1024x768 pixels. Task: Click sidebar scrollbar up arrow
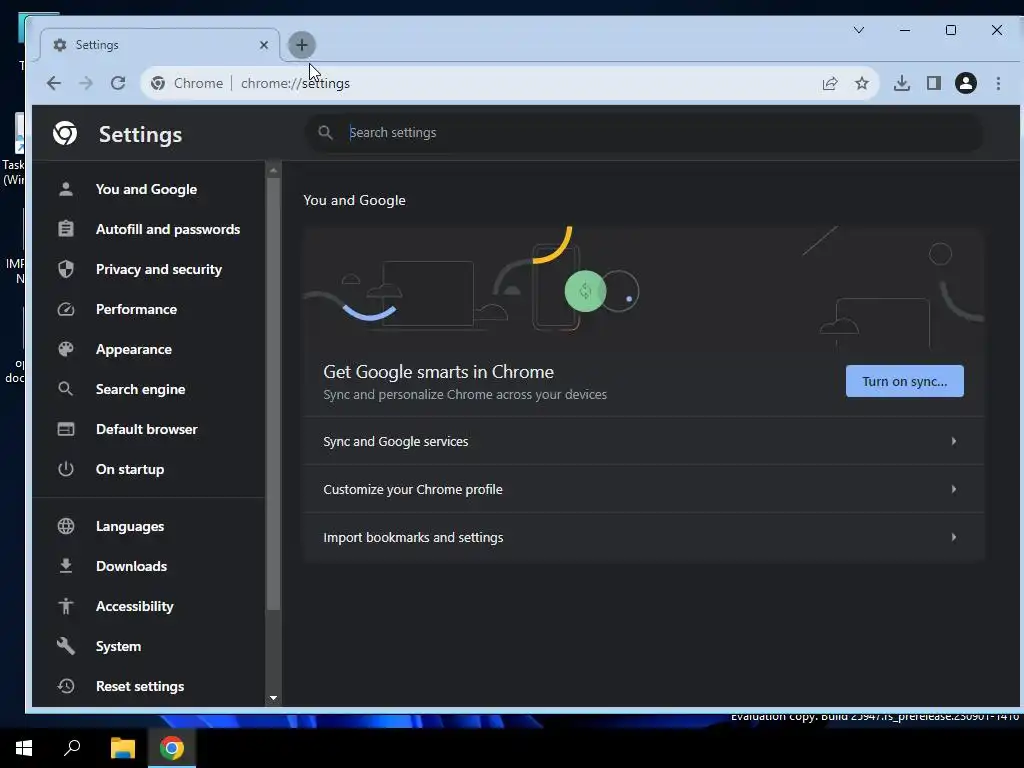point(273,170)
